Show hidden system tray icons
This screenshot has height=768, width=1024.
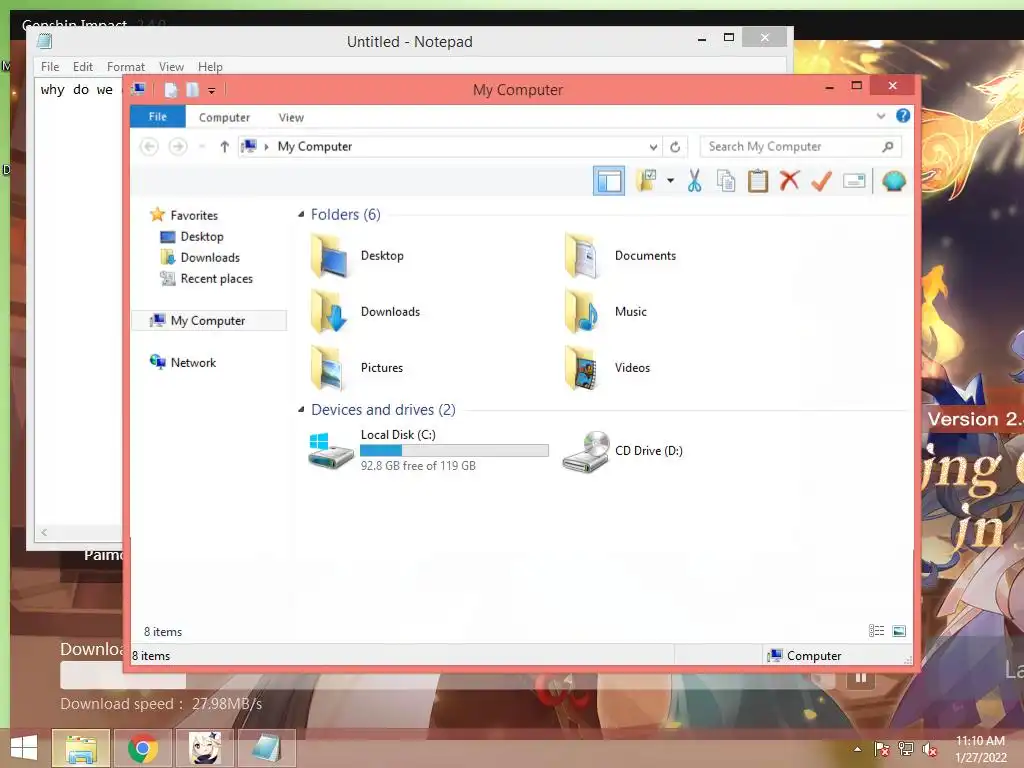click(x=857, y=749)
